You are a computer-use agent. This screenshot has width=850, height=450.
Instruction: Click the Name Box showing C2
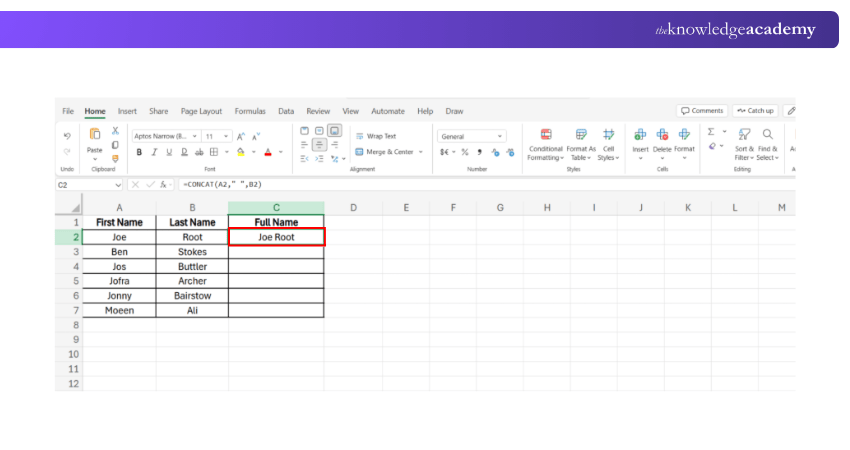pos(89,185)
